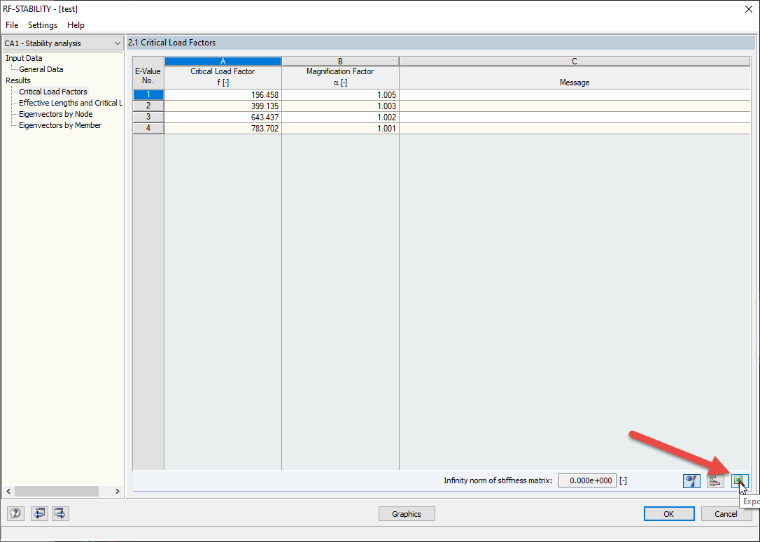The width and height of the screenshot is (760, 542).
Task: Go to the previous table window
Action: click(39, 513)
